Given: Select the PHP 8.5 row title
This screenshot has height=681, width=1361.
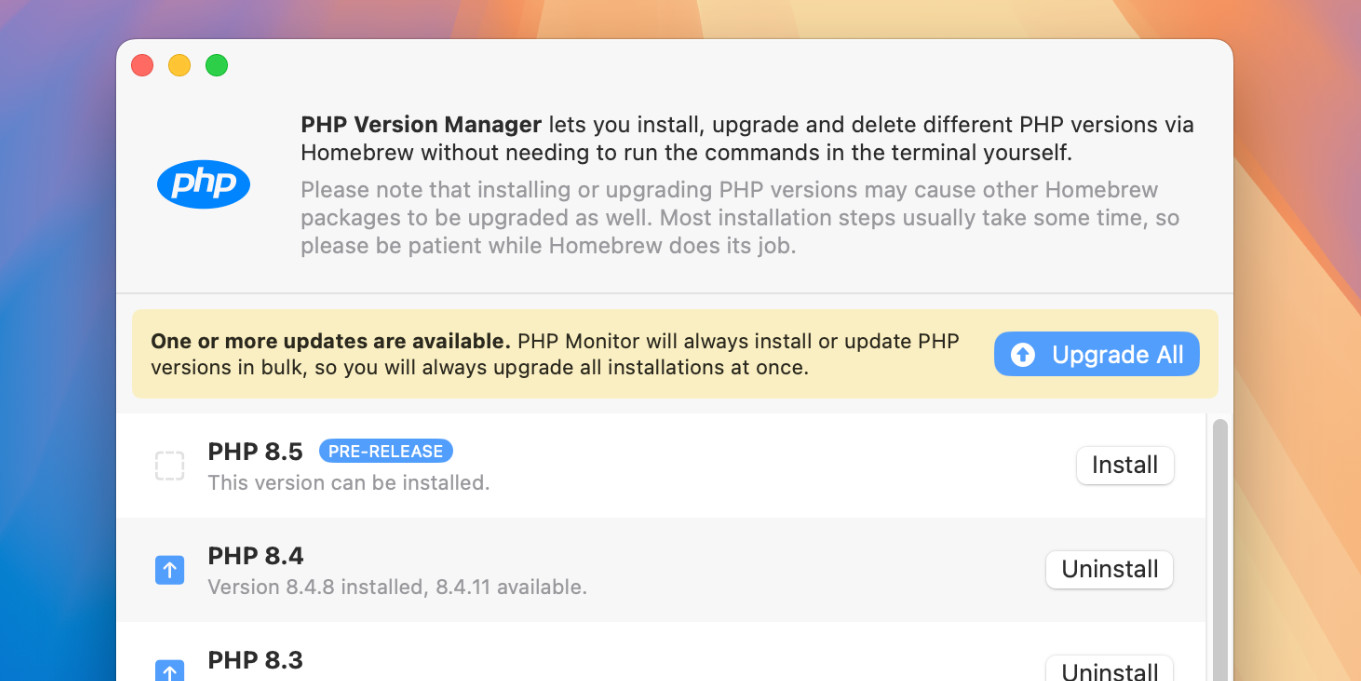Looking at the screenshot, I should pyautogui.click(x=255, y=452).
